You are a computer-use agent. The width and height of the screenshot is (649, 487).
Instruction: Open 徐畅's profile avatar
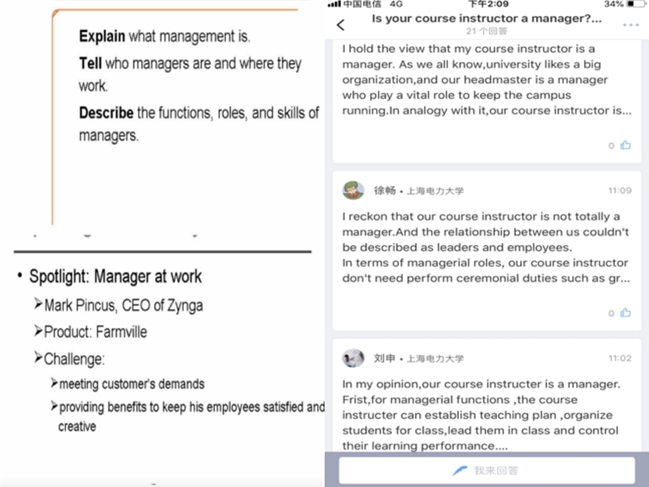[x=353, y=190]
